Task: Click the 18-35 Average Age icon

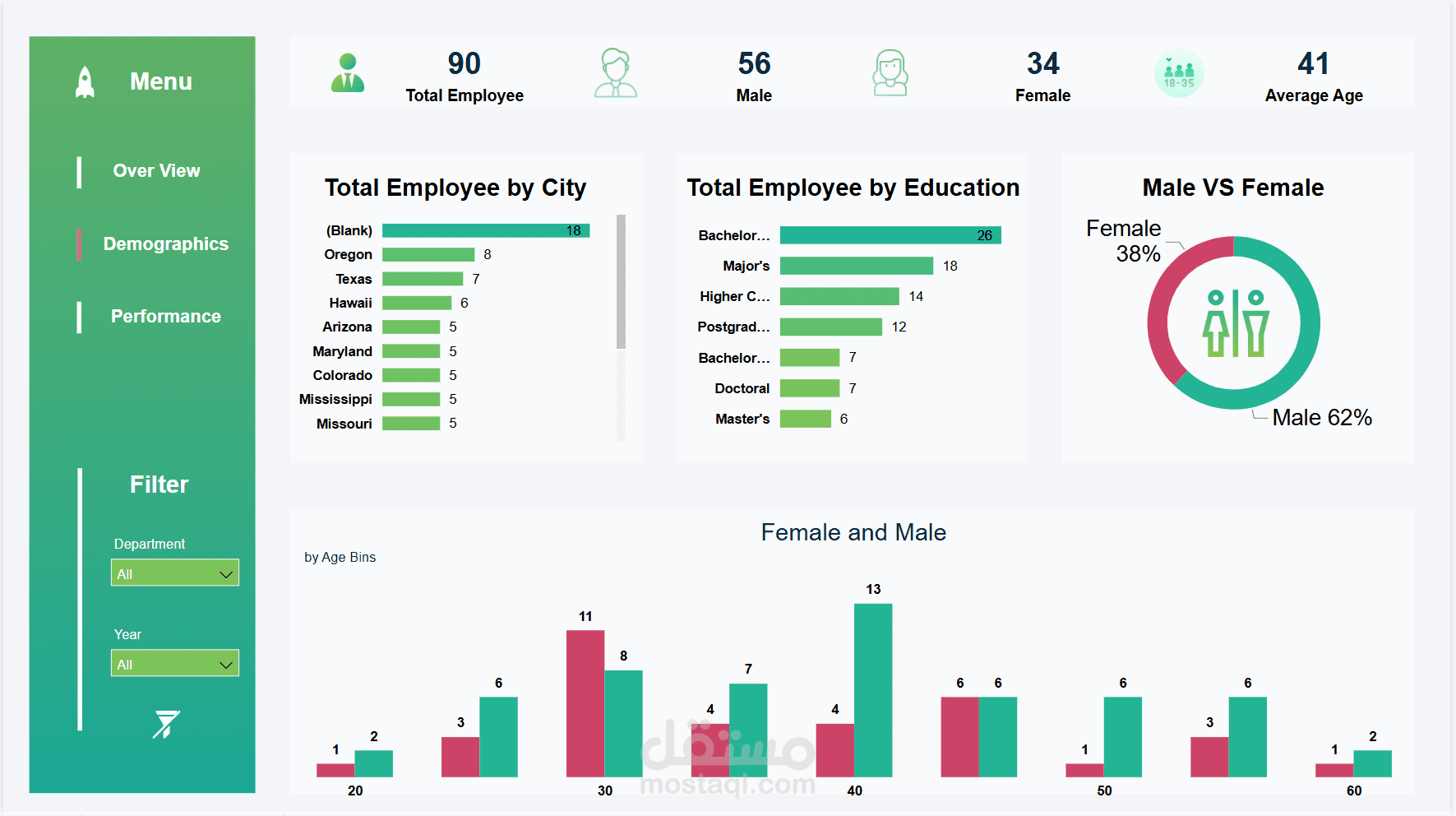Action: pos(1179,72)
